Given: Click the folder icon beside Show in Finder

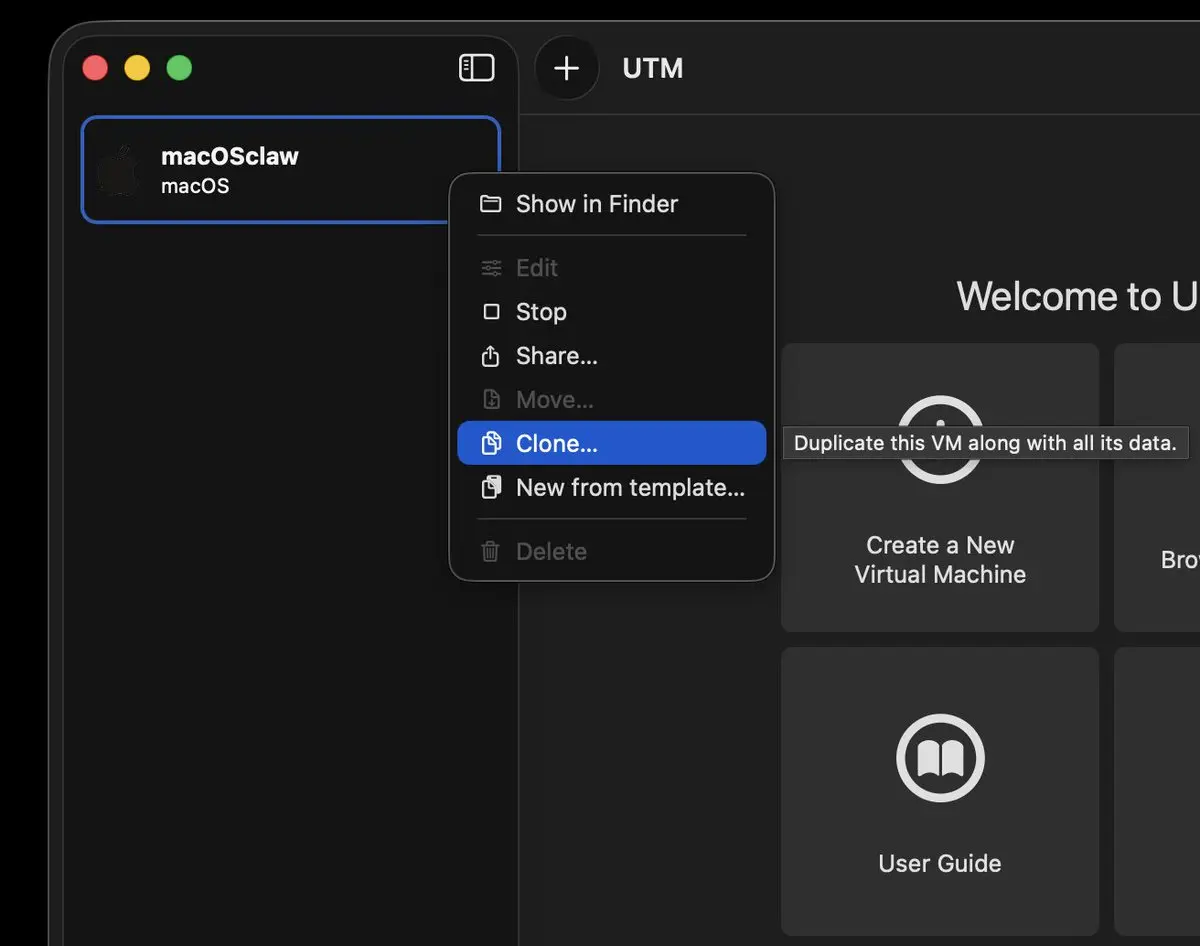Looking at the screenshot, I should tap(490, 204).
